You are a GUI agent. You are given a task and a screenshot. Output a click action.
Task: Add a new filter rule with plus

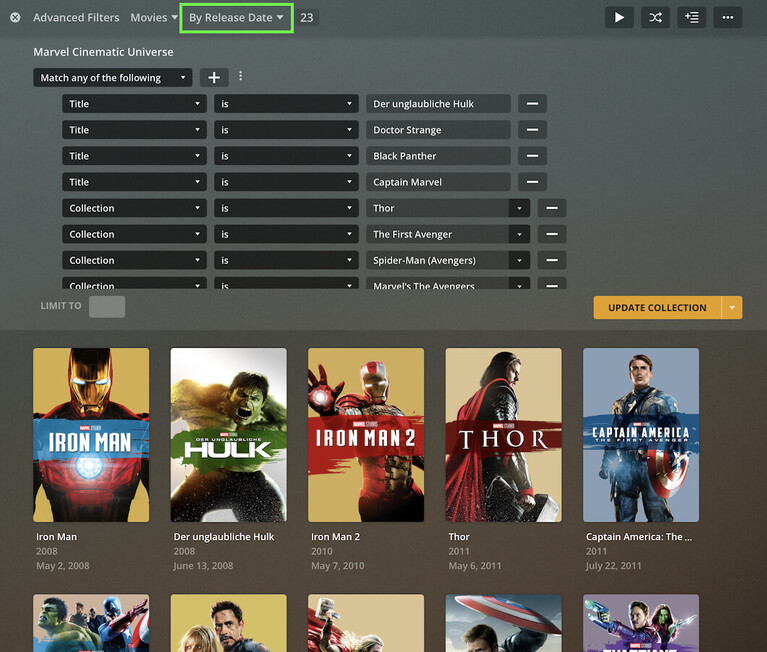(x=214, y=77)
